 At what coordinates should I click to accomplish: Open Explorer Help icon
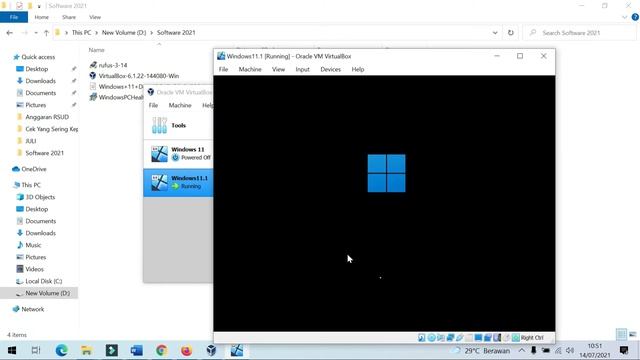click(x=635, y=17)
